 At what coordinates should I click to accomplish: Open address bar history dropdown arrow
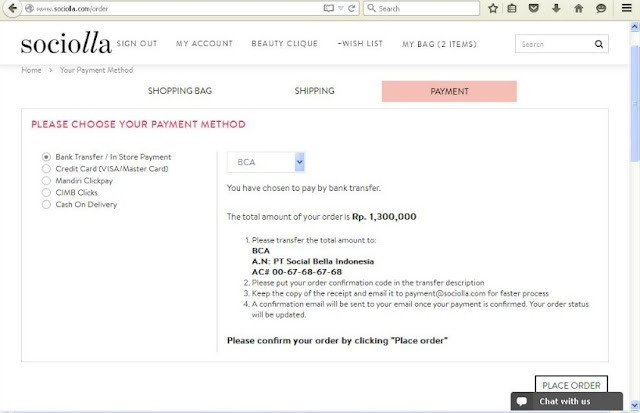click(341, 8)
